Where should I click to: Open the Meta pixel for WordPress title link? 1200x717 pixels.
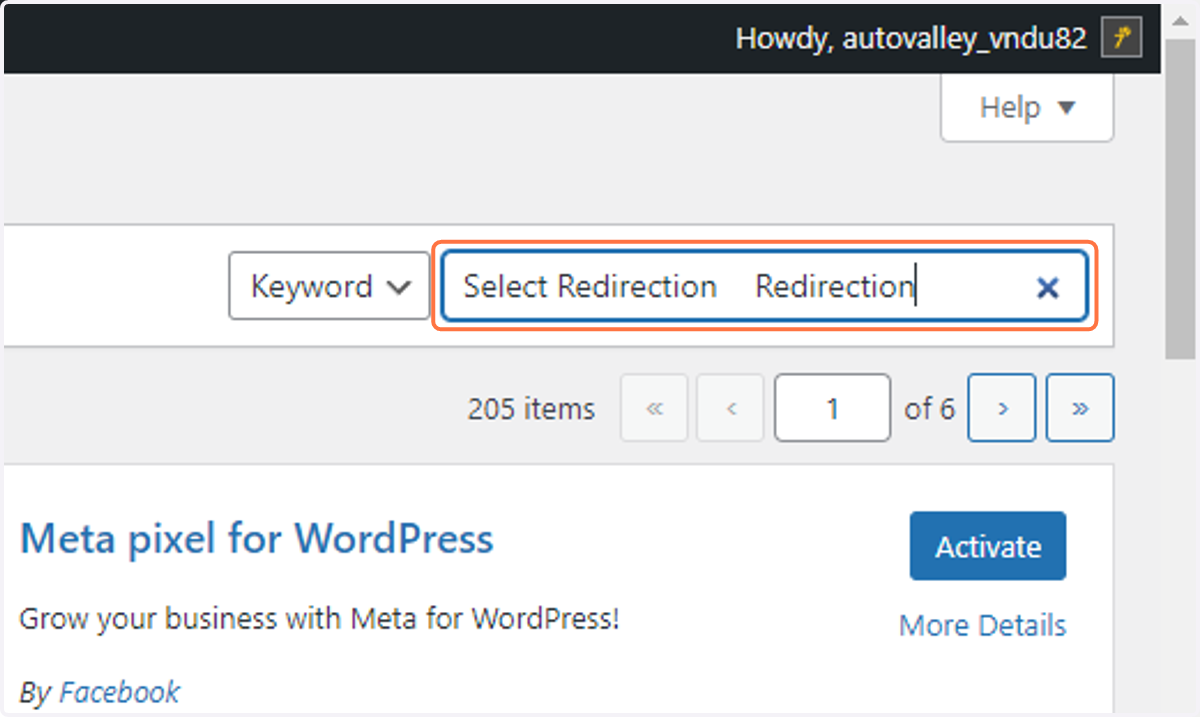tap(257, 539)
